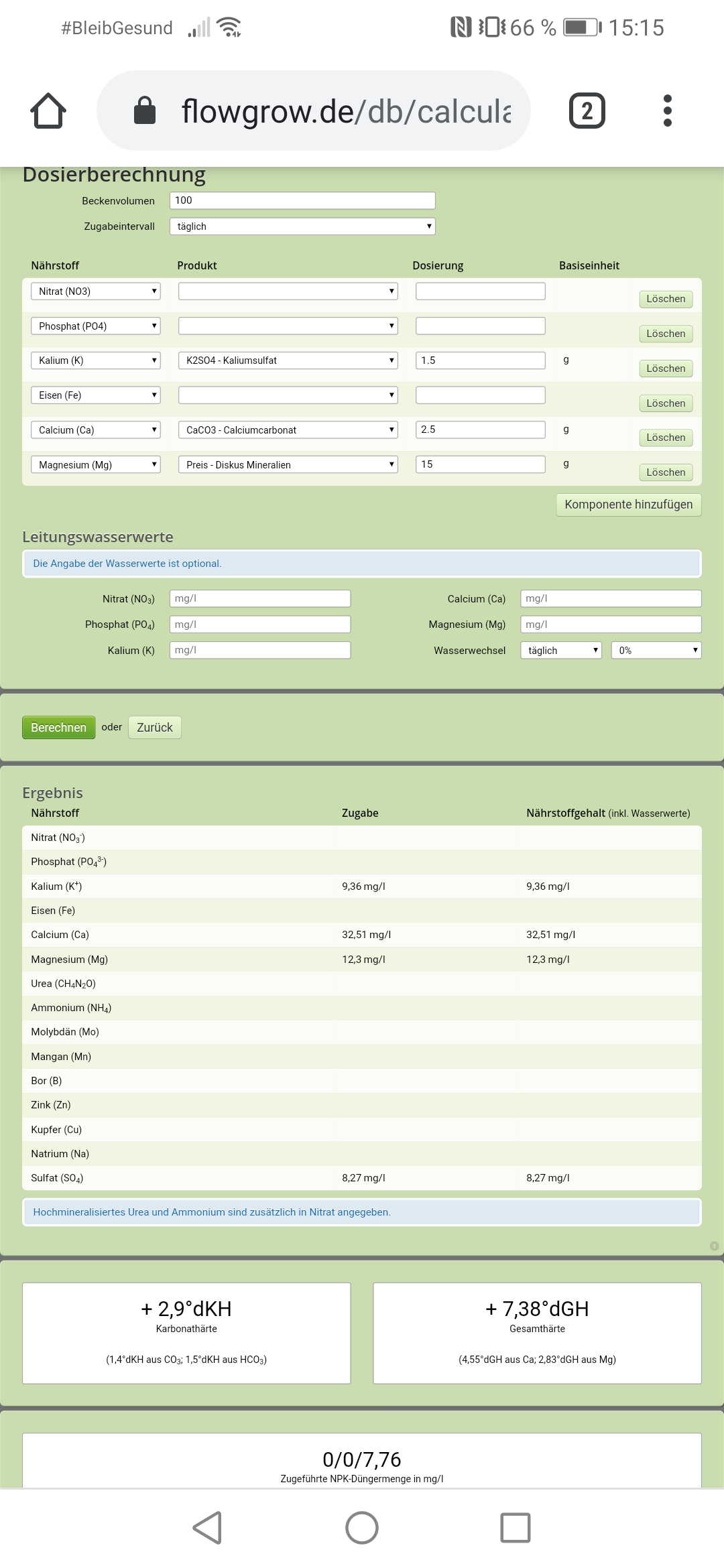Open the CaCO3 - Calciumcarbonat product dropdown

pyautogui.click(x=288, y=430)
